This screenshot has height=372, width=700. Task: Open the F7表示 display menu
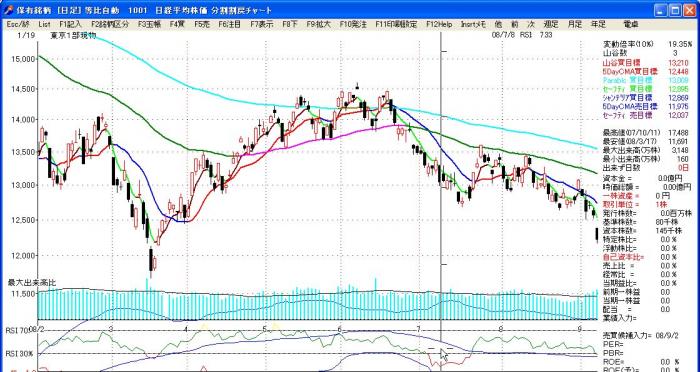(x=262, y=25)
